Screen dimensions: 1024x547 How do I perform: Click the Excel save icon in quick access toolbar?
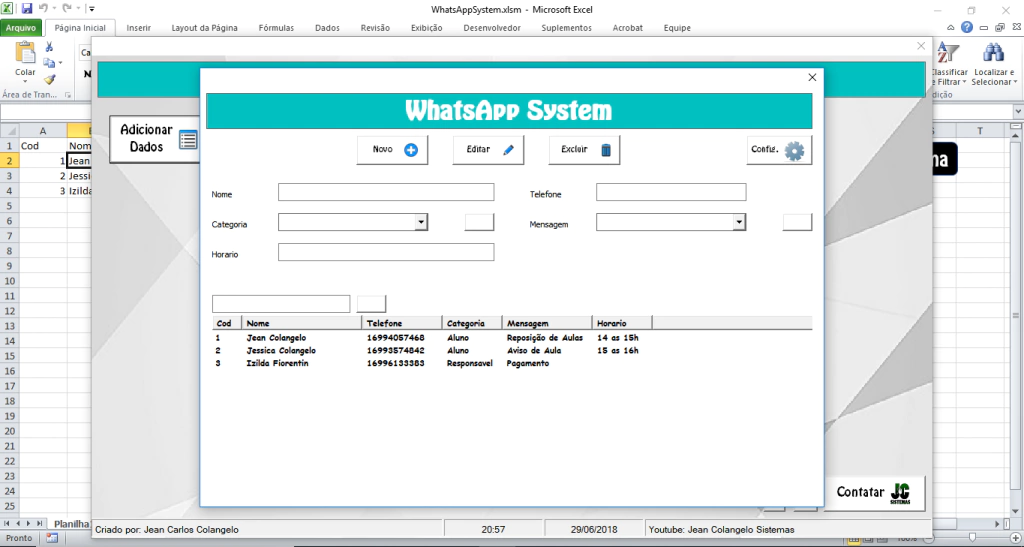pyautogui.click(x=28, y=8)
